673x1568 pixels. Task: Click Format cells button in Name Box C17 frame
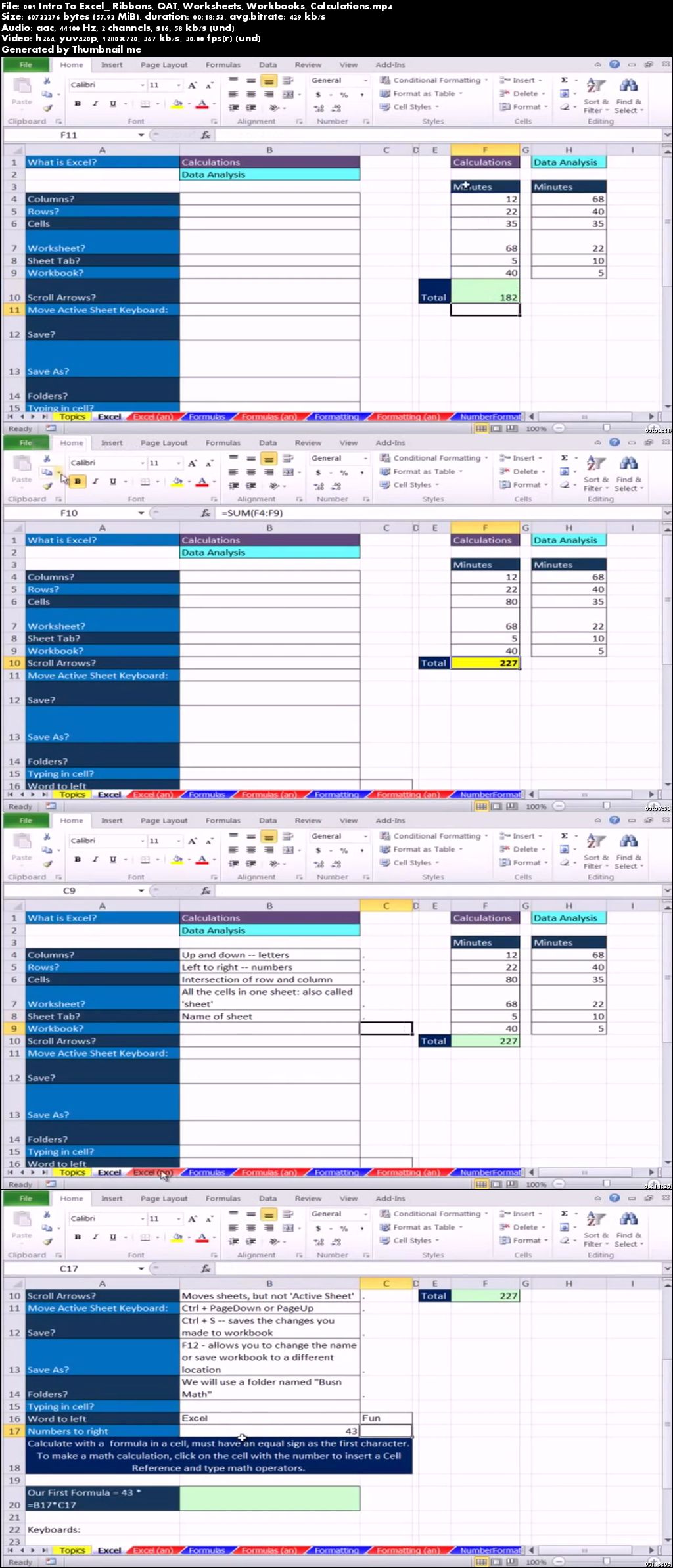point(524,1241)
